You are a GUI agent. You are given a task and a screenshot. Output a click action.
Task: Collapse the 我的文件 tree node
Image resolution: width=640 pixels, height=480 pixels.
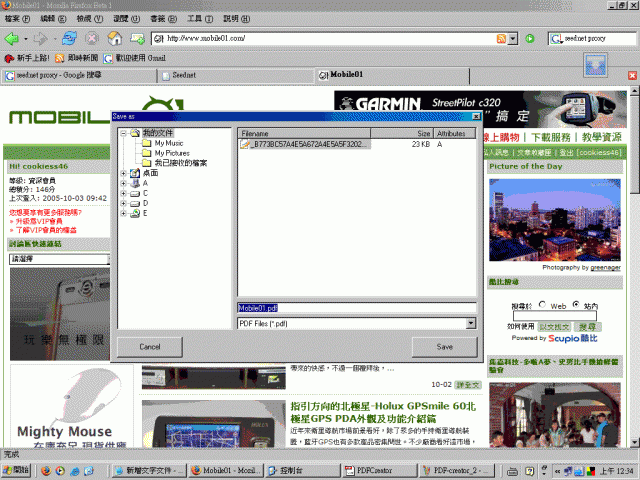[x=123, y=133]
